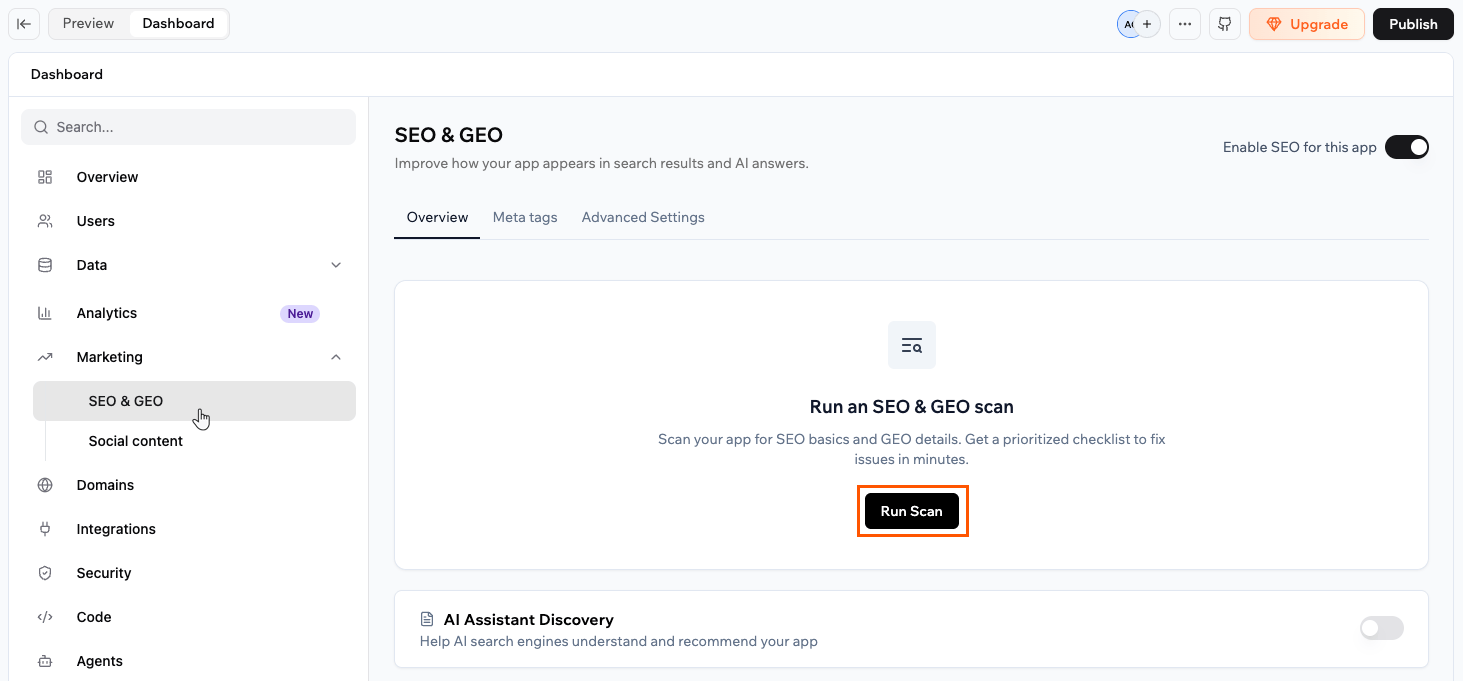Image resolution: width=1463 pixels, height=681 pixels.
Task: Open the GitHub icon button in the top bar
Action: point(1225,24)
